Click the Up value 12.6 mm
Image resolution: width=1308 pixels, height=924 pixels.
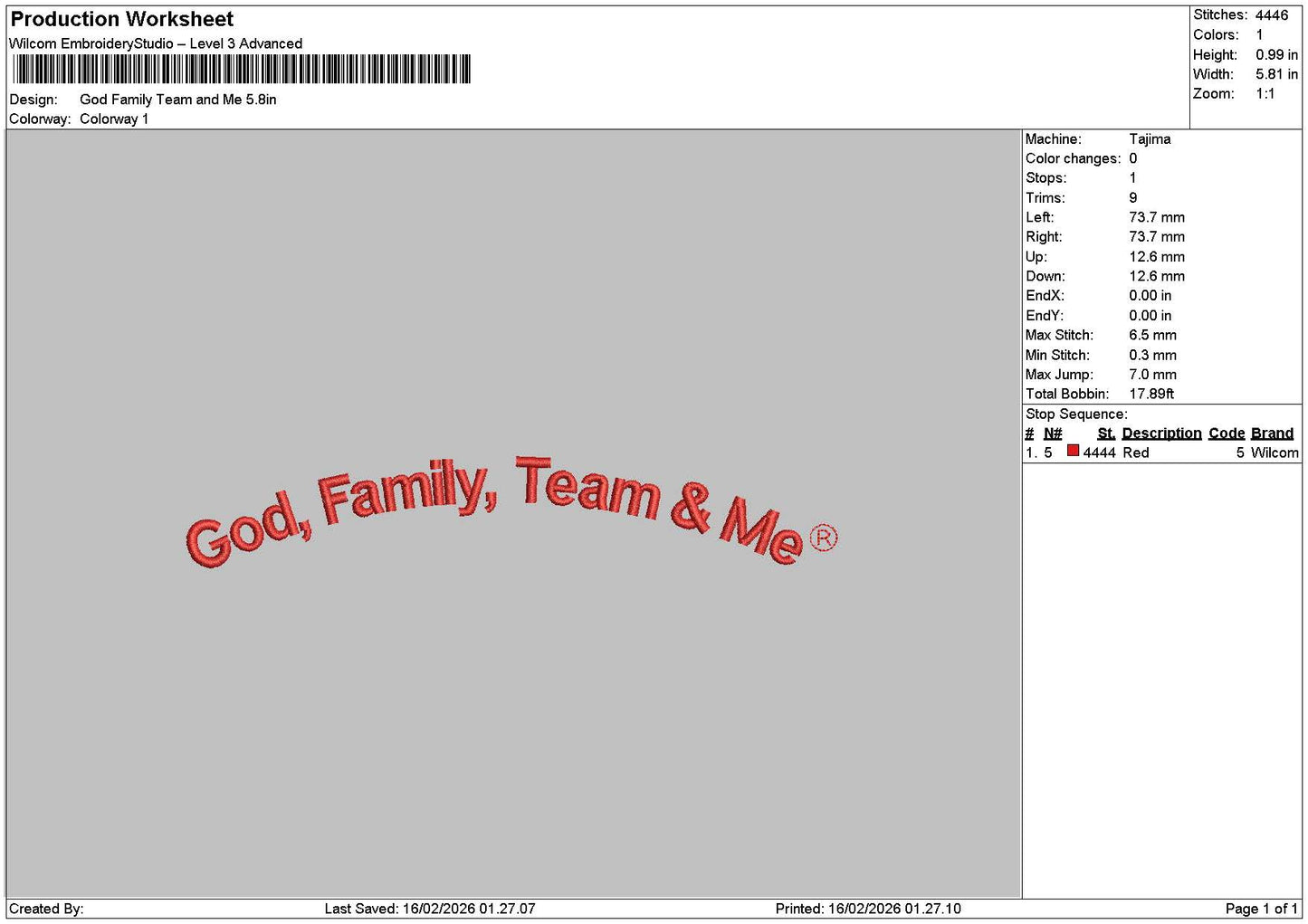[1157, 257]
